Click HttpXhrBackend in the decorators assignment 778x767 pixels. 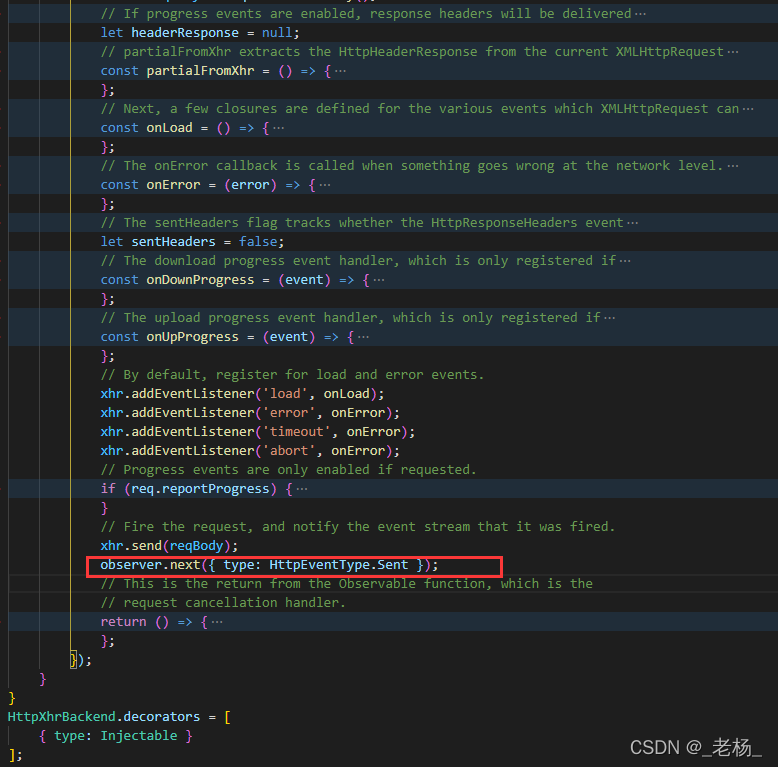click(62, 717)
